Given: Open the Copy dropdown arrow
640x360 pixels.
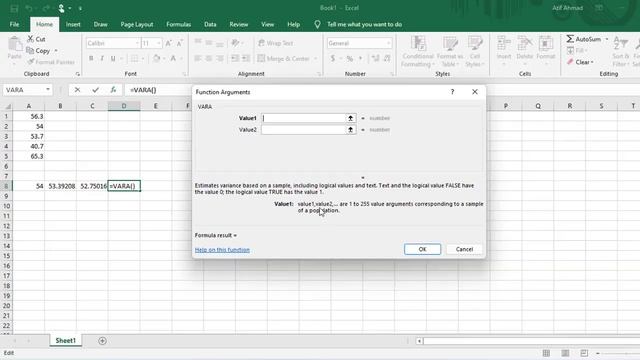Looking at the screenshot, I should (x=56, y=51).
